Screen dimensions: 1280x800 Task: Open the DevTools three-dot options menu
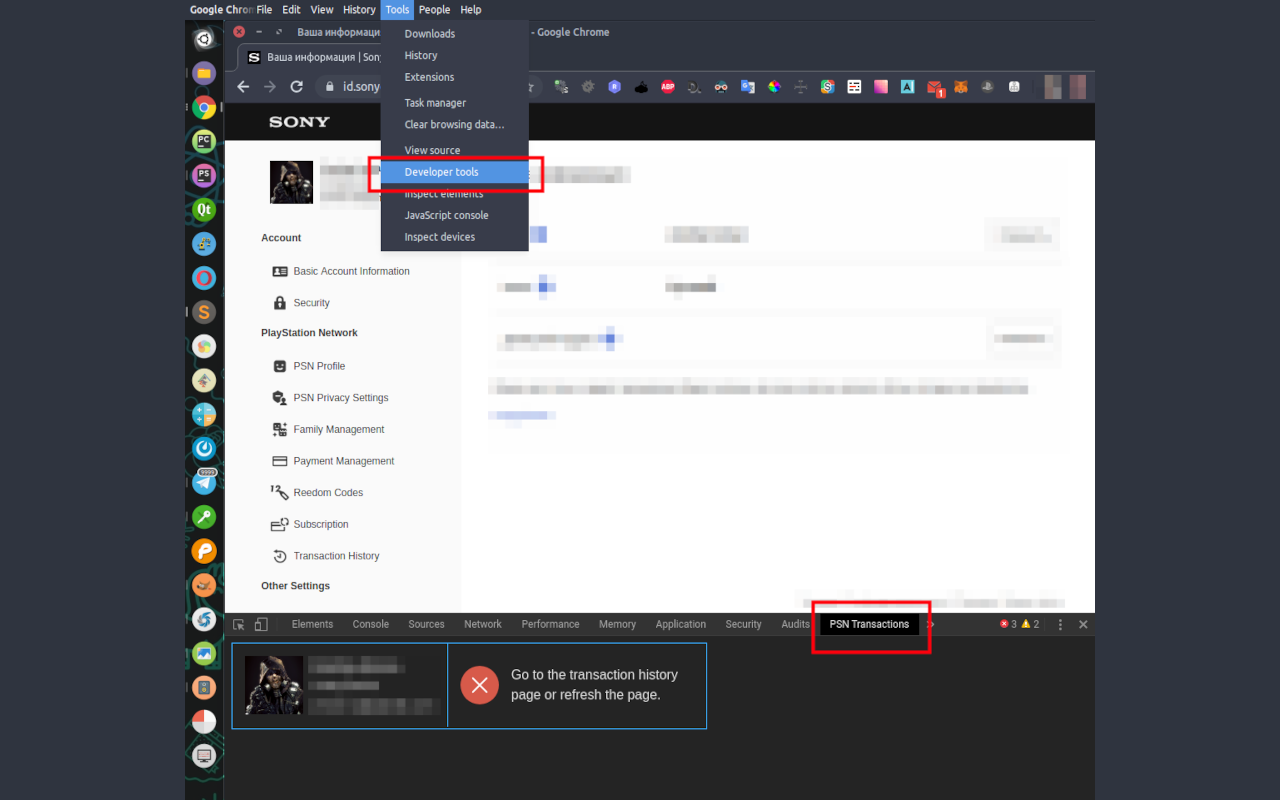click(x=1060, y=624)
